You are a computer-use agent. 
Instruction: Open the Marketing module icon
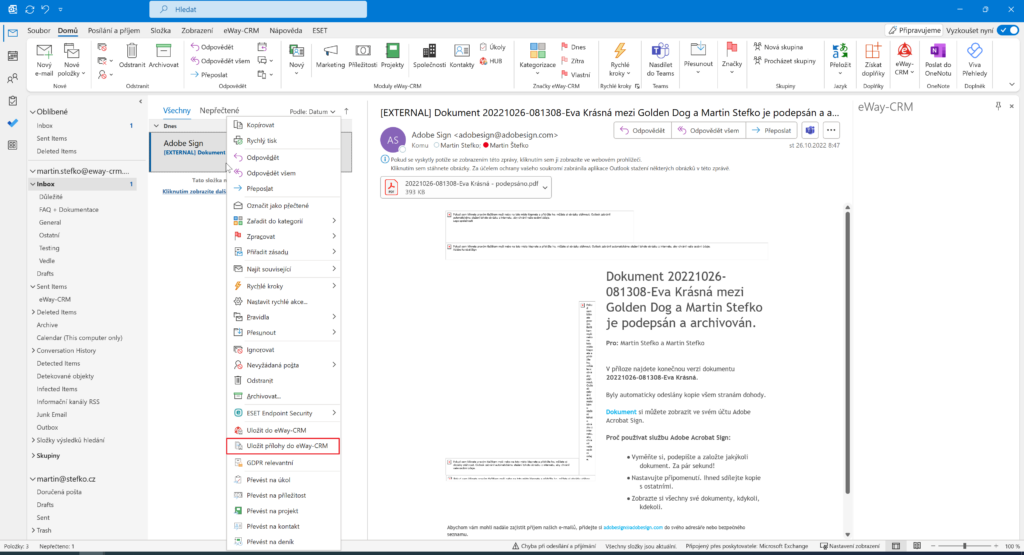(x=330, y=51)
